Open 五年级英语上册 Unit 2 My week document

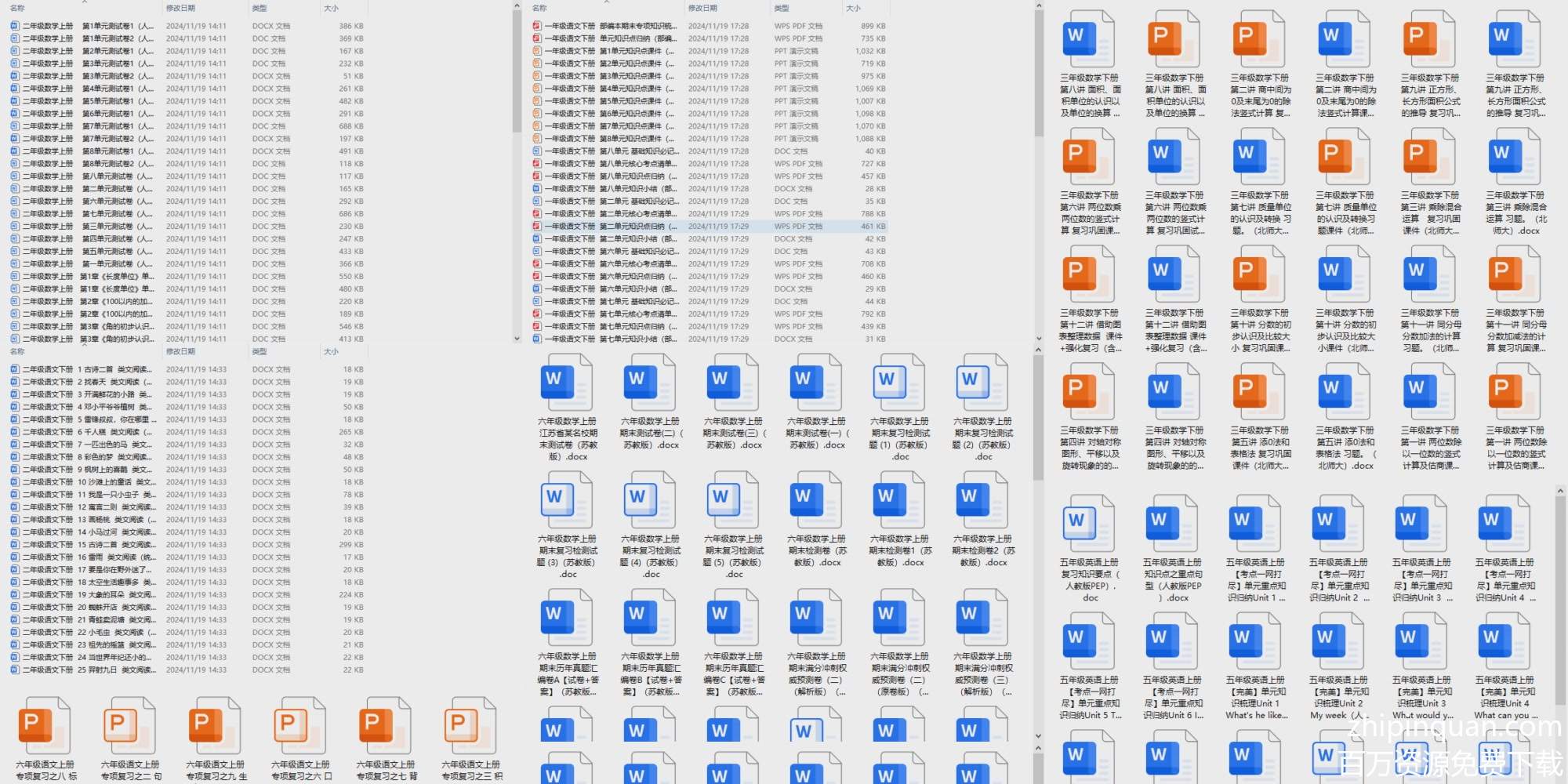pyautogui.click(x=1338, y=641)
